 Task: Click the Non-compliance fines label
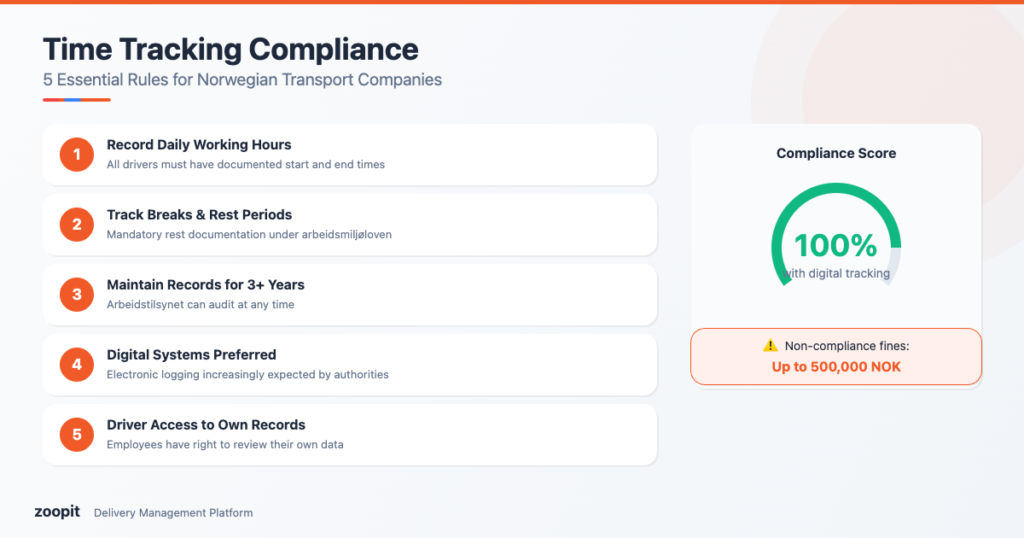tap(846, 345)
